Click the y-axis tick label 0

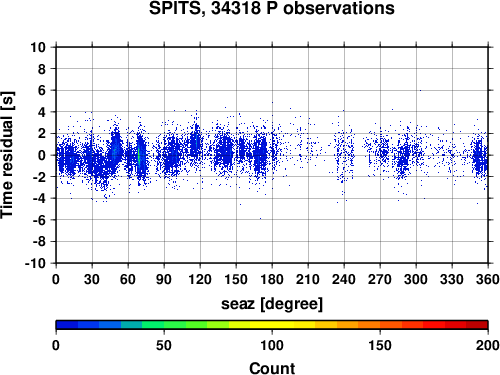(42, 155)
